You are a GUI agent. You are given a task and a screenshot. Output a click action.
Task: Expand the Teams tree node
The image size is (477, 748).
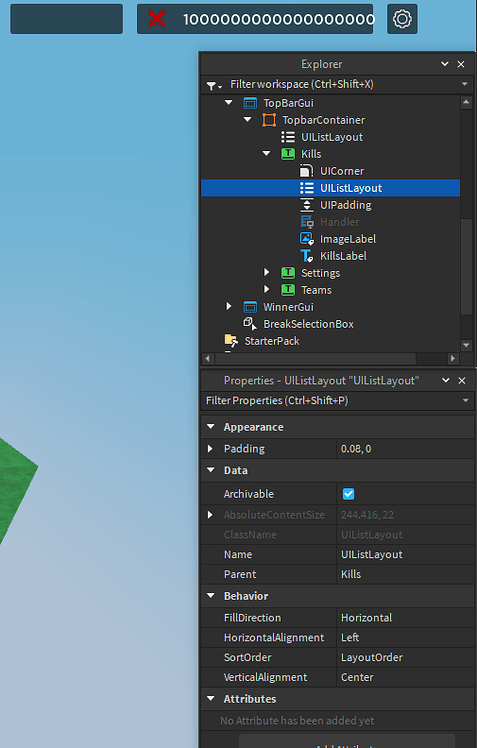[x=267, y=290]
